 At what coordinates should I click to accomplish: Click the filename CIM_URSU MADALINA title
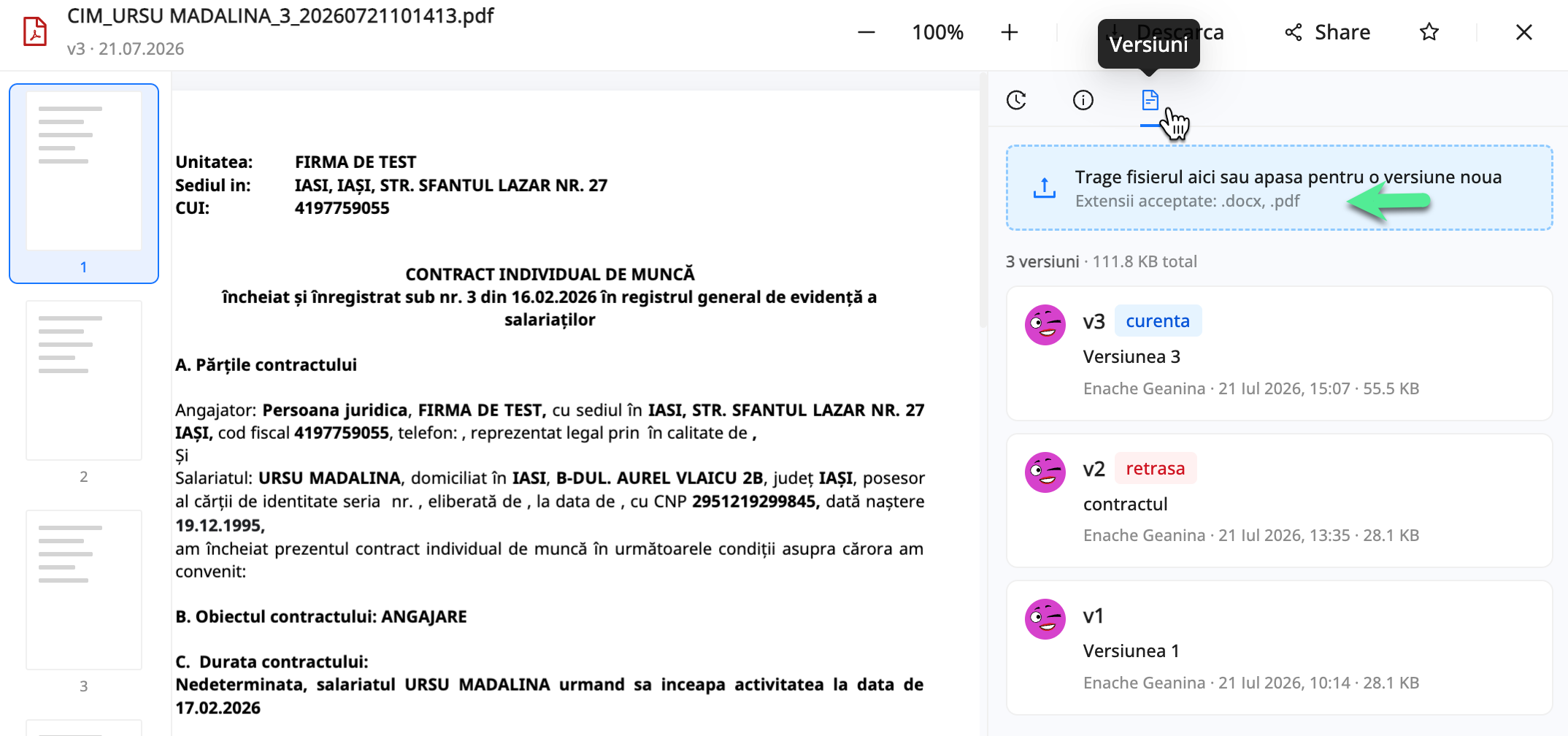[x=280, y=16]
